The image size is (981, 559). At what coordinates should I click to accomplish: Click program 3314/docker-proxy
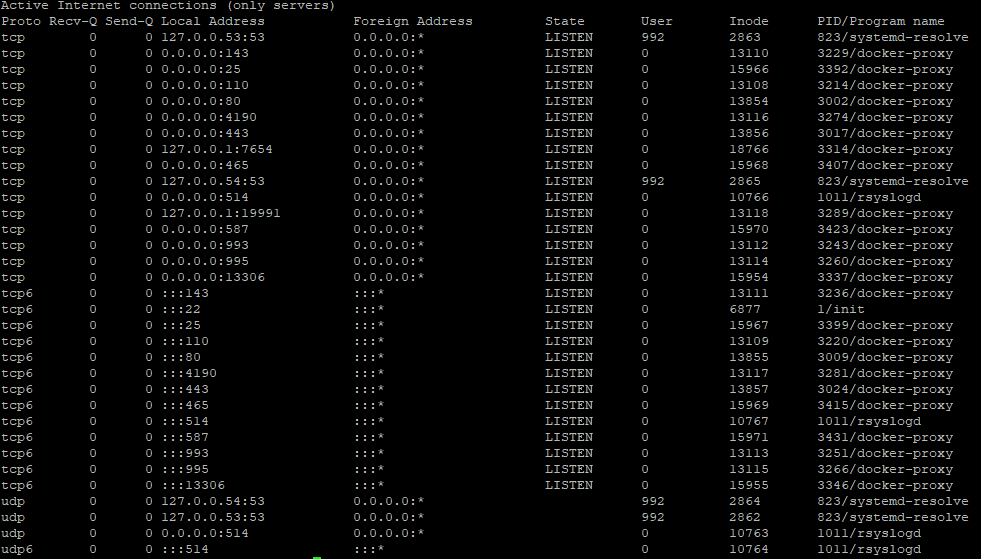[885, 150]
